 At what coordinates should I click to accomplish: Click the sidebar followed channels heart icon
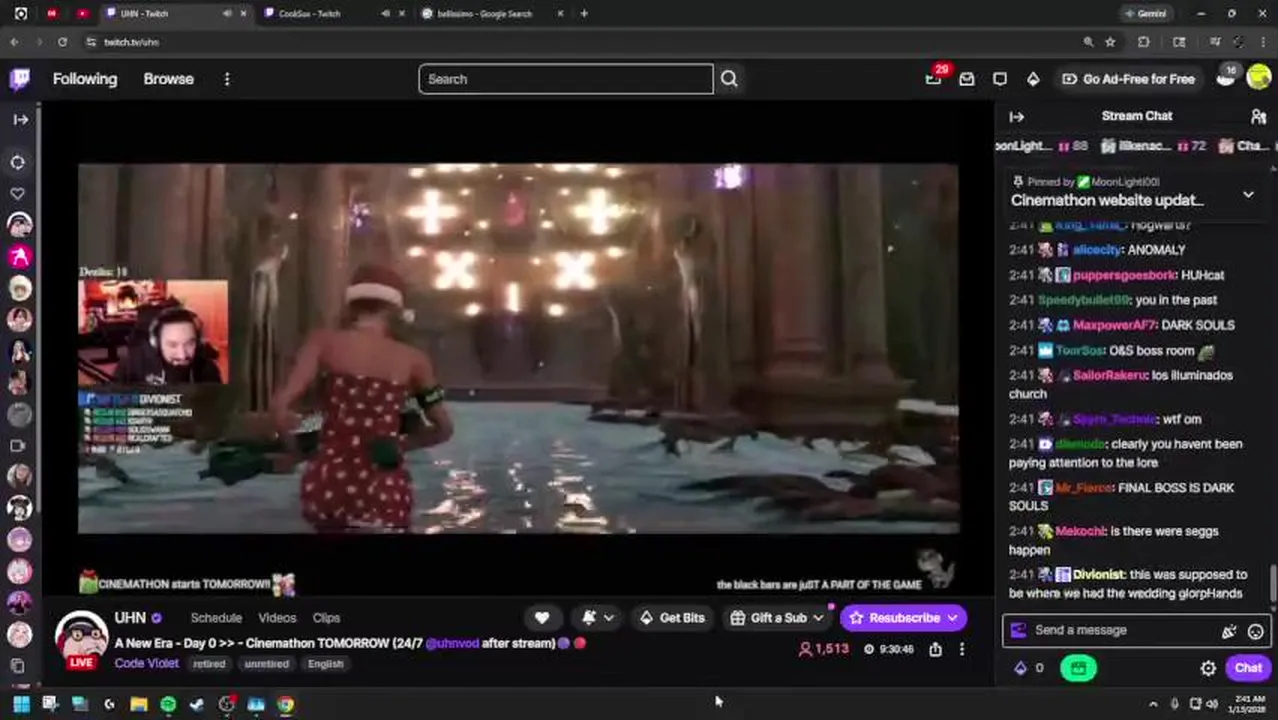pos(18,193)
